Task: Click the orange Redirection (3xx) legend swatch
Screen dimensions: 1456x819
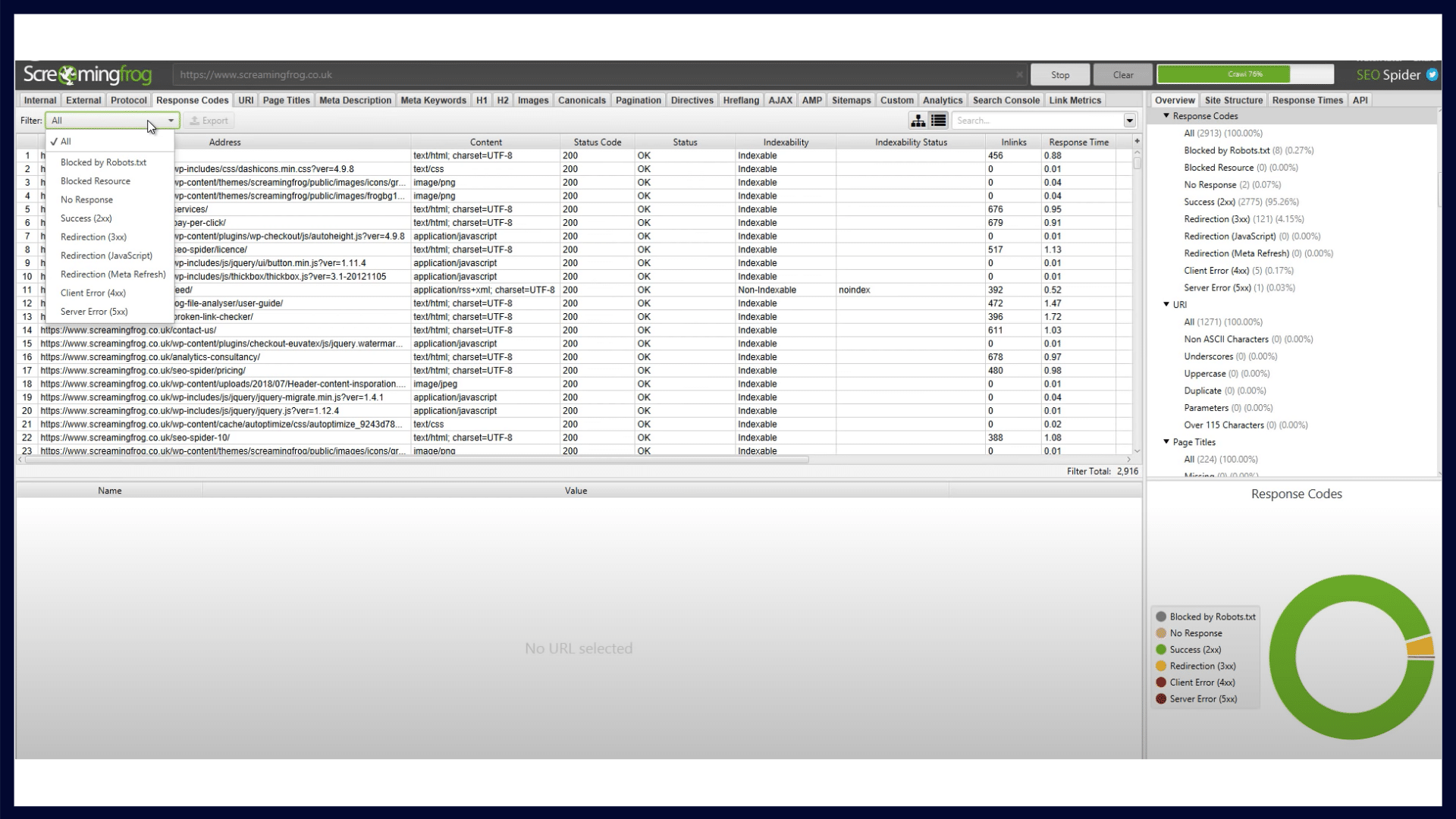Action: pyautogui.click(x=1160, y=666)
